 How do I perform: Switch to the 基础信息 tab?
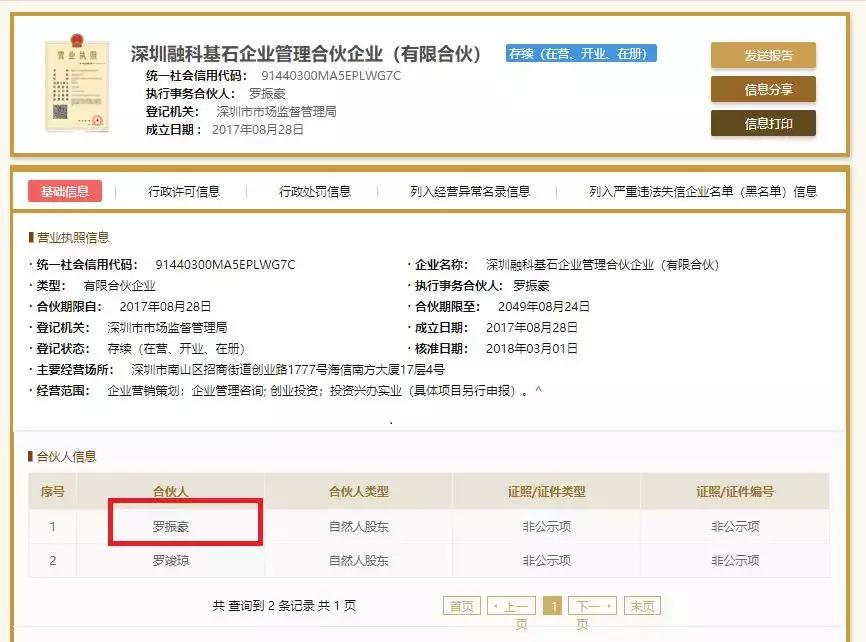65,190
